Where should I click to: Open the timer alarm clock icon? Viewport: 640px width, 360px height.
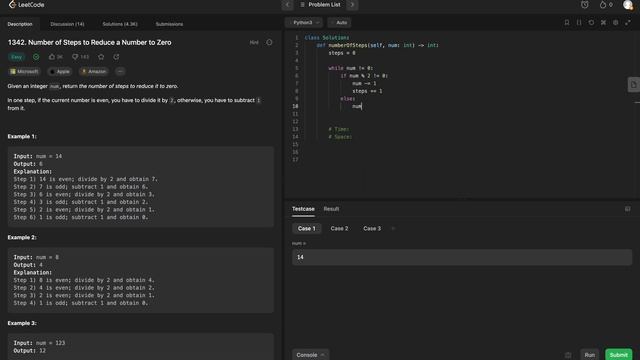tap(584, 5)
